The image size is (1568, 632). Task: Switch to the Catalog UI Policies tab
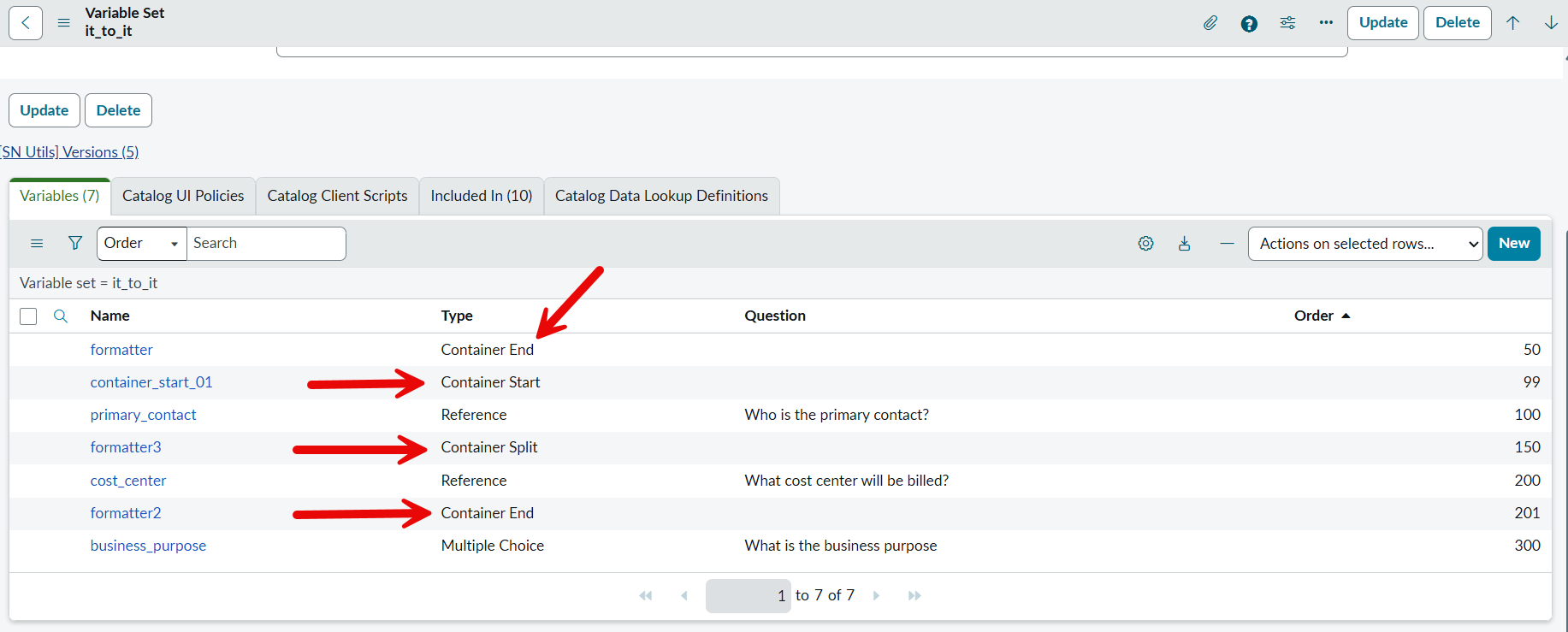coord(183,196)
